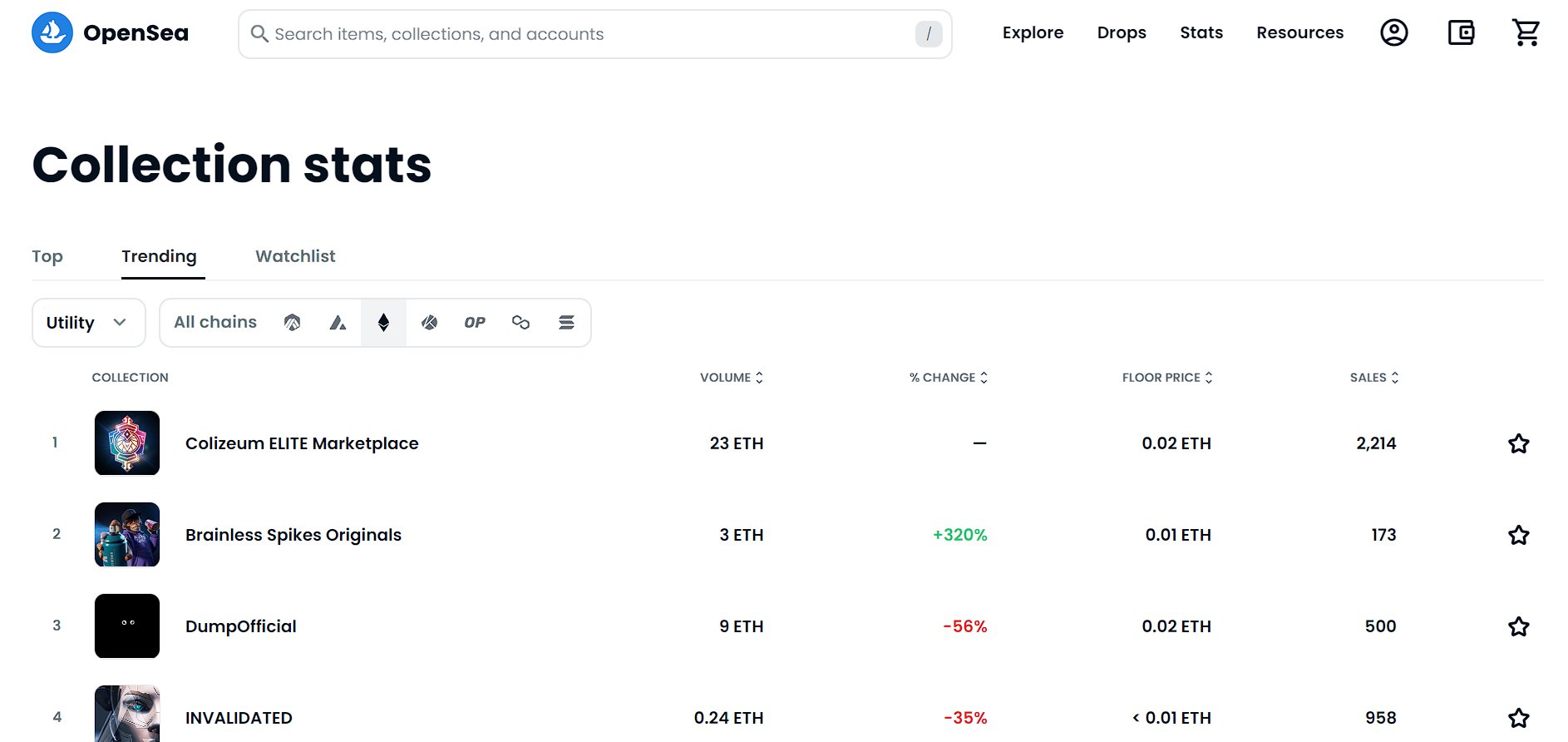This screenshot has height=742, width=1568.
Task: Click the OpenSea ship logo icon
Action: (x=52, y=32)
